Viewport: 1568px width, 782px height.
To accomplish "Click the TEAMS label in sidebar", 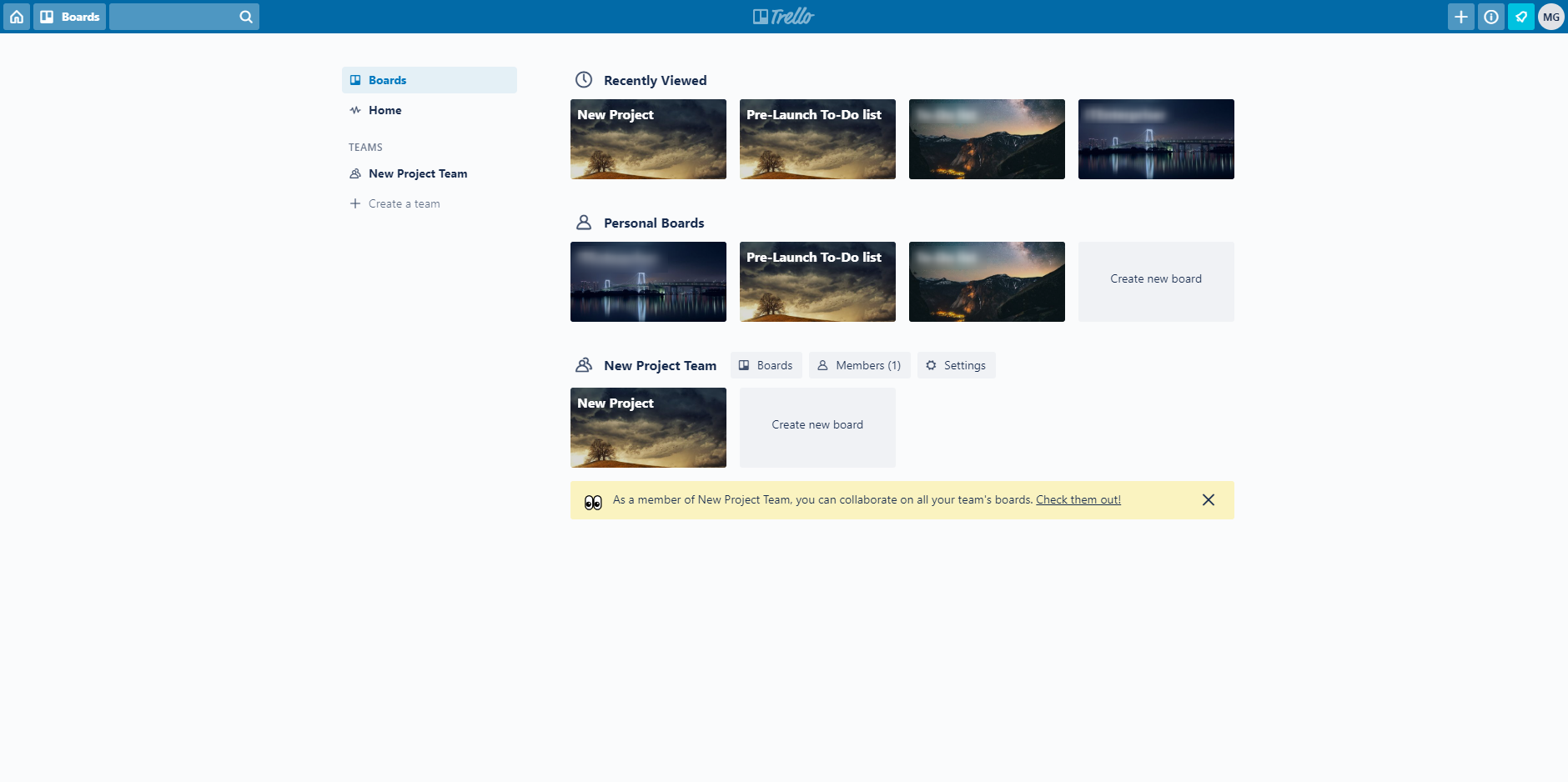I will click(365, 147).
